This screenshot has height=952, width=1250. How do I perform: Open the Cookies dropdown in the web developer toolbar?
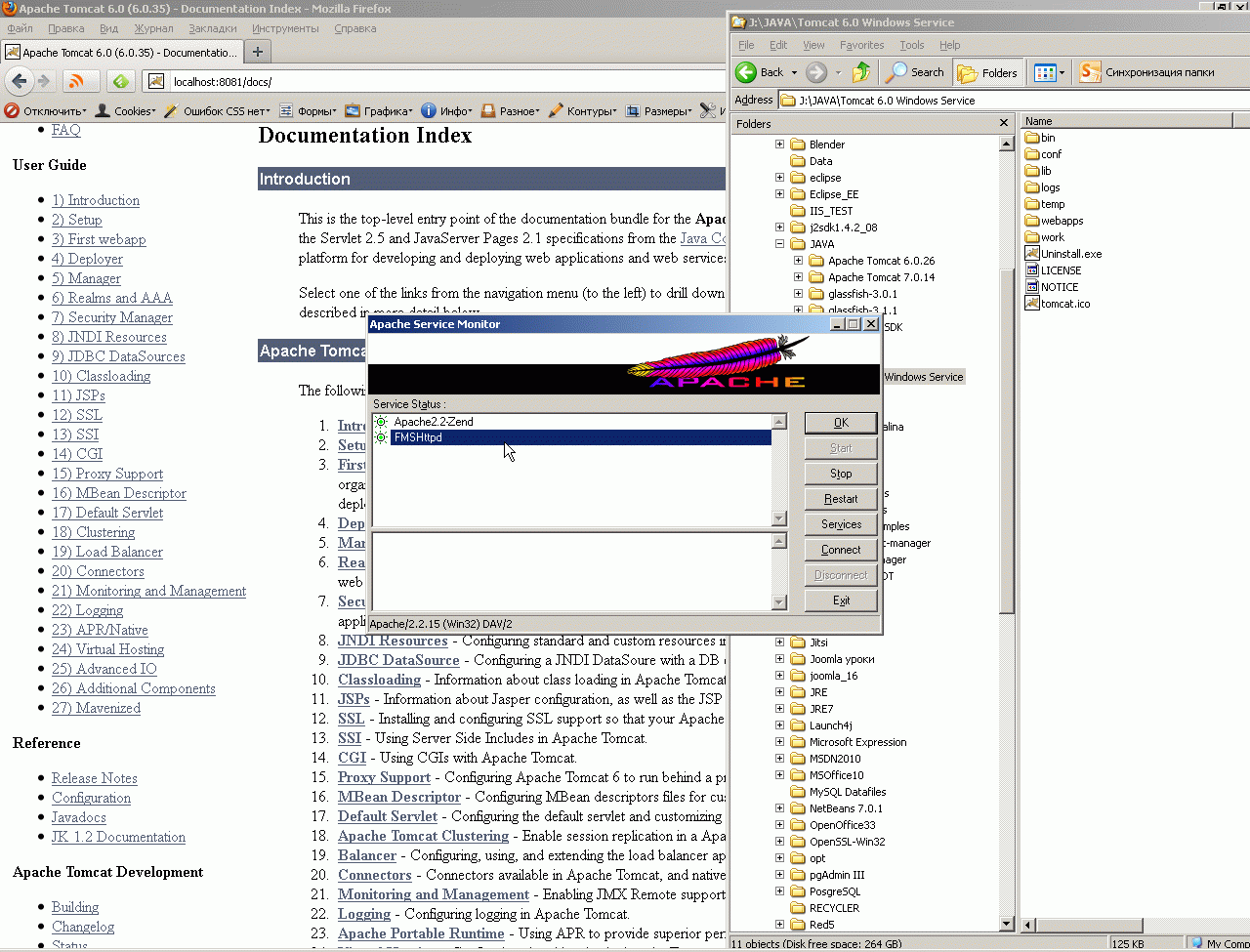pos(125,111)
